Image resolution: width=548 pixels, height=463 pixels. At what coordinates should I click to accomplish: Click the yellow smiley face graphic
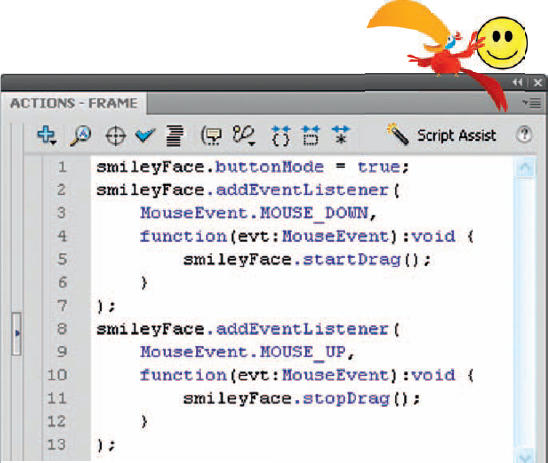pos(502,43)
